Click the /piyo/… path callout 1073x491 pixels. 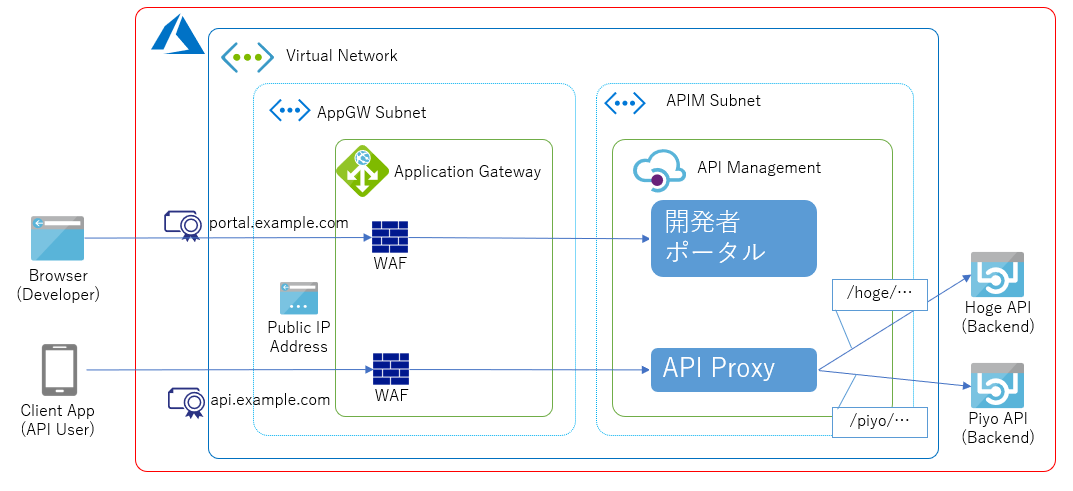point(879,421)
